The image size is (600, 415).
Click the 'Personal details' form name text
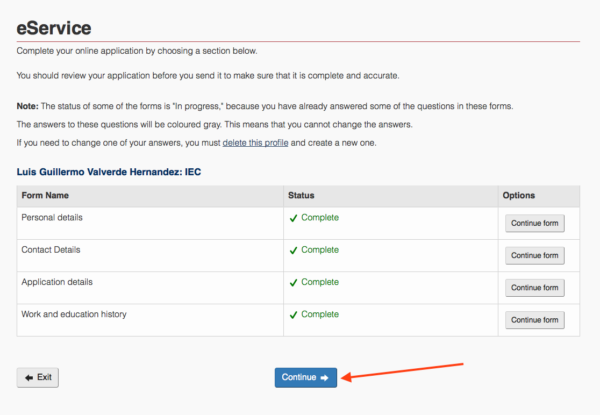click(52, 217)
